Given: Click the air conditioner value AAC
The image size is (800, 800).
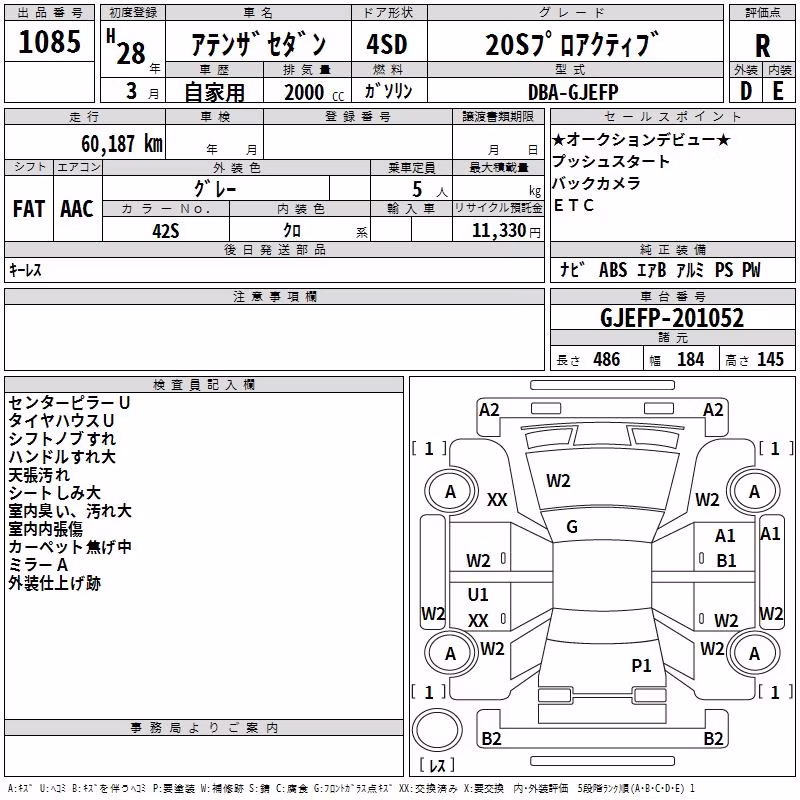Looking at the screenshot, I should click(x=77, y=209).
